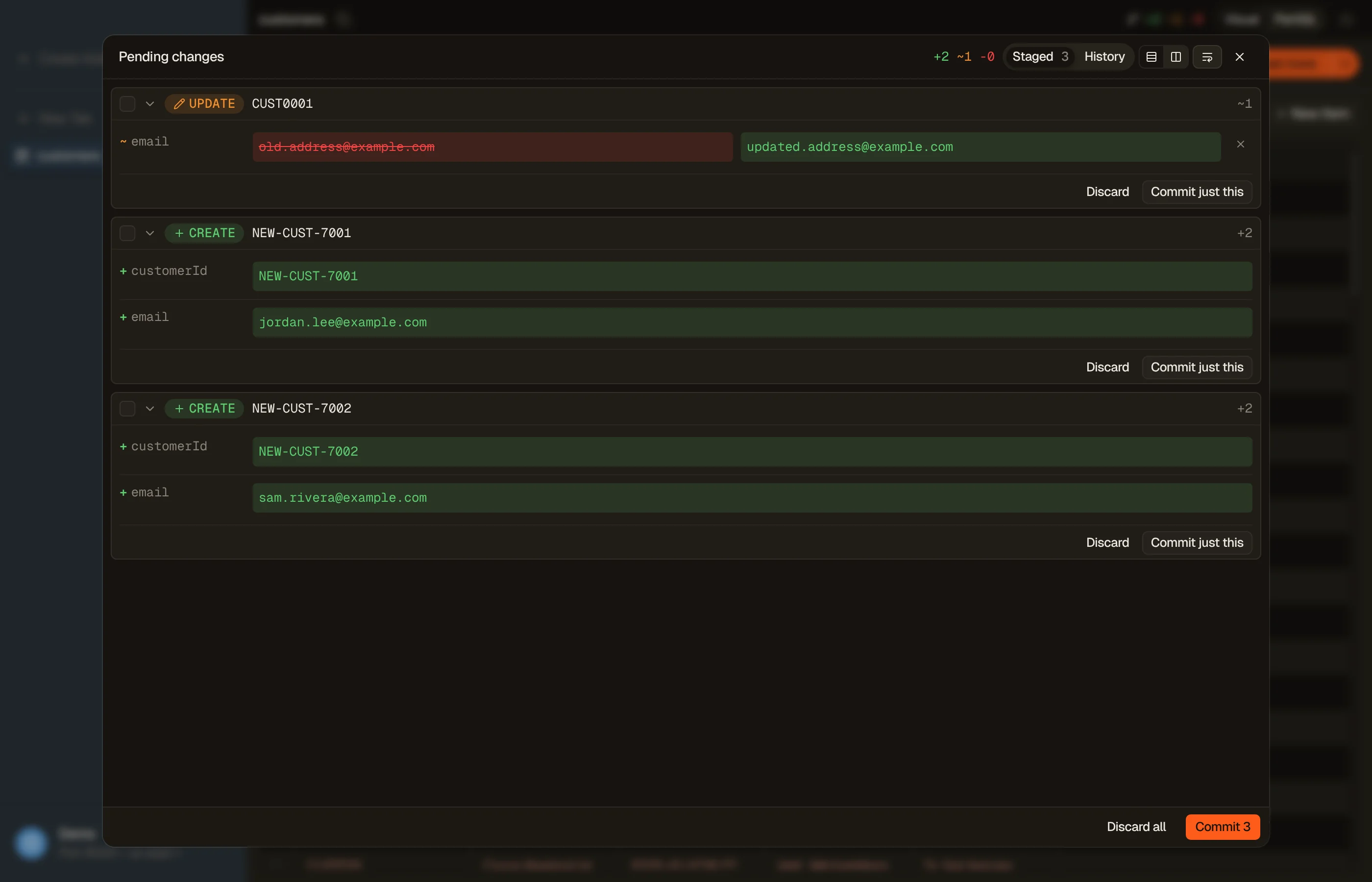Image resolution: width=1372 pixels, height=882 pixels.
Task: Click Discard all button
Action: point(1136,827)
